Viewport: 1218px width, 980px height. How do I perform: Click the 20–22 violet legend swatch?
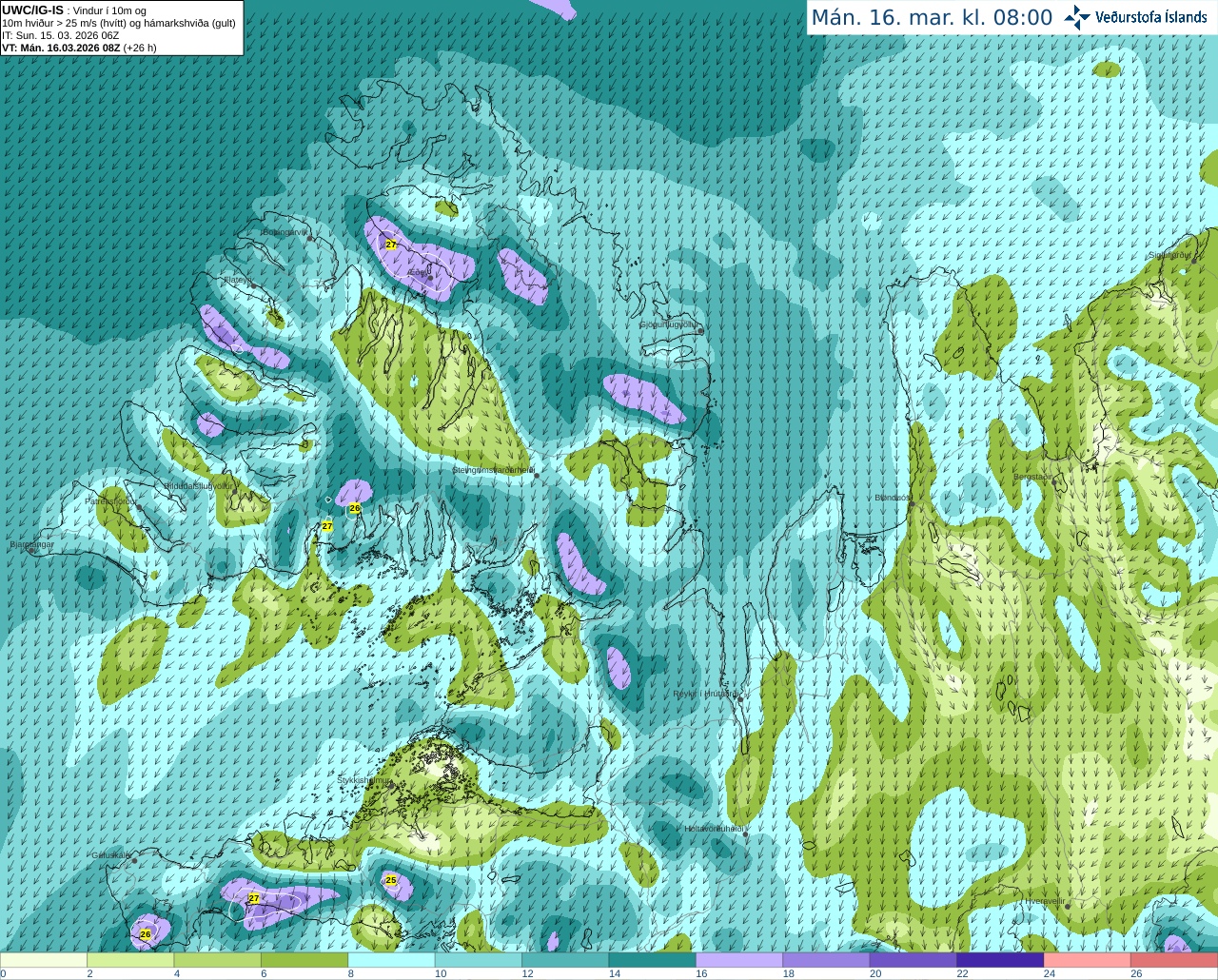913,960
